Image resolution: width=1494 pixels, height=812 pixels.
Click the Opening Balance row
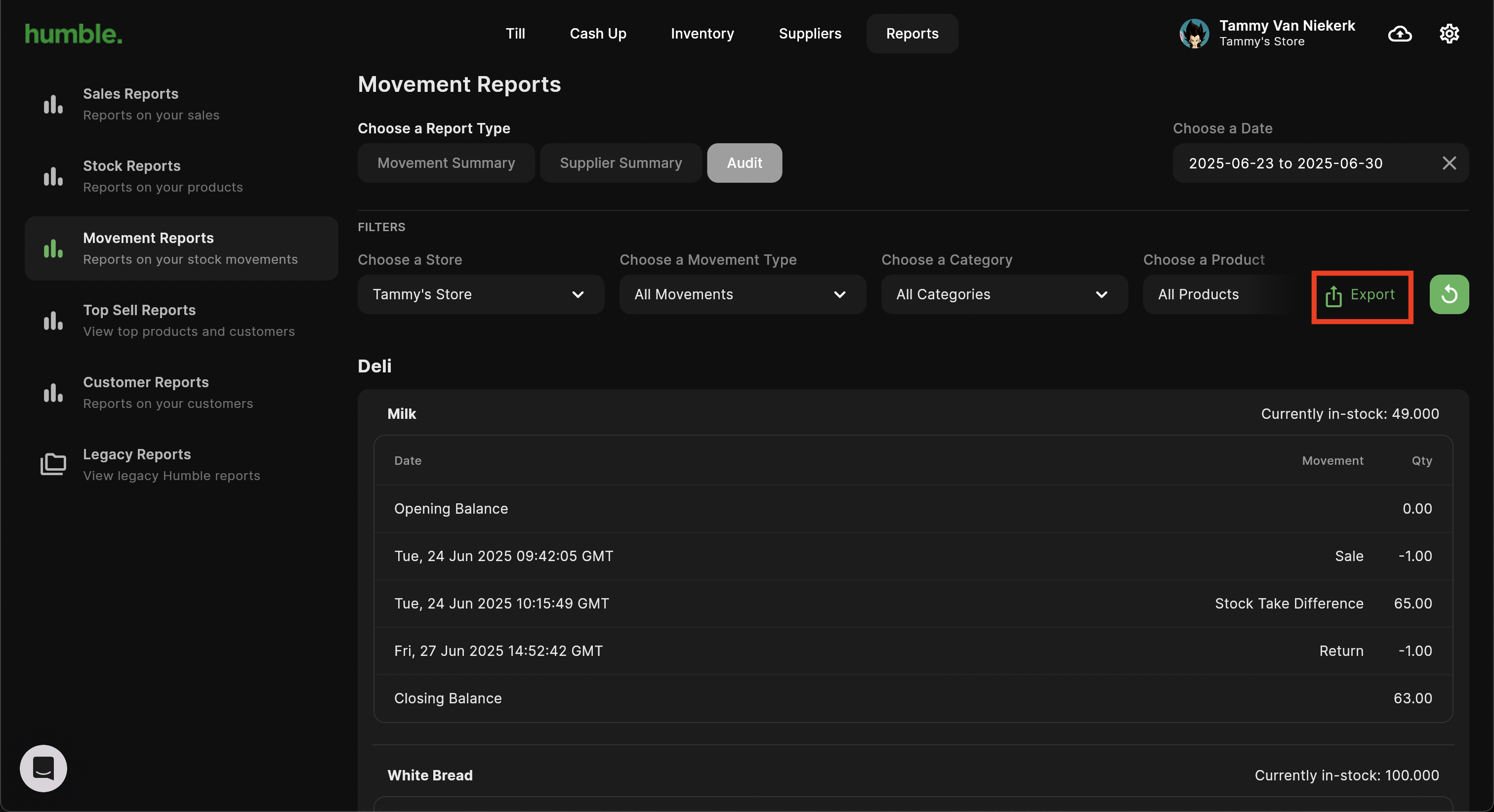(913, 509)
